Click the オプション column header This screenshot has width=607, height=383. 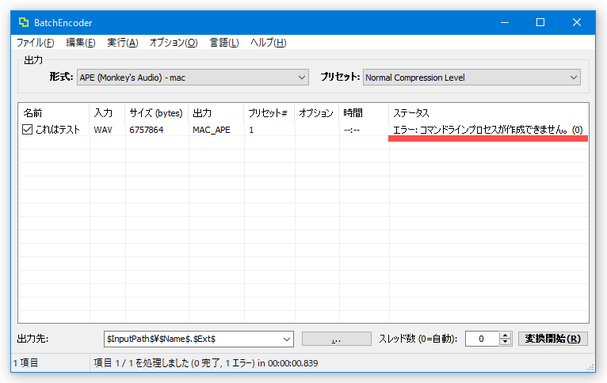[317, 113]
